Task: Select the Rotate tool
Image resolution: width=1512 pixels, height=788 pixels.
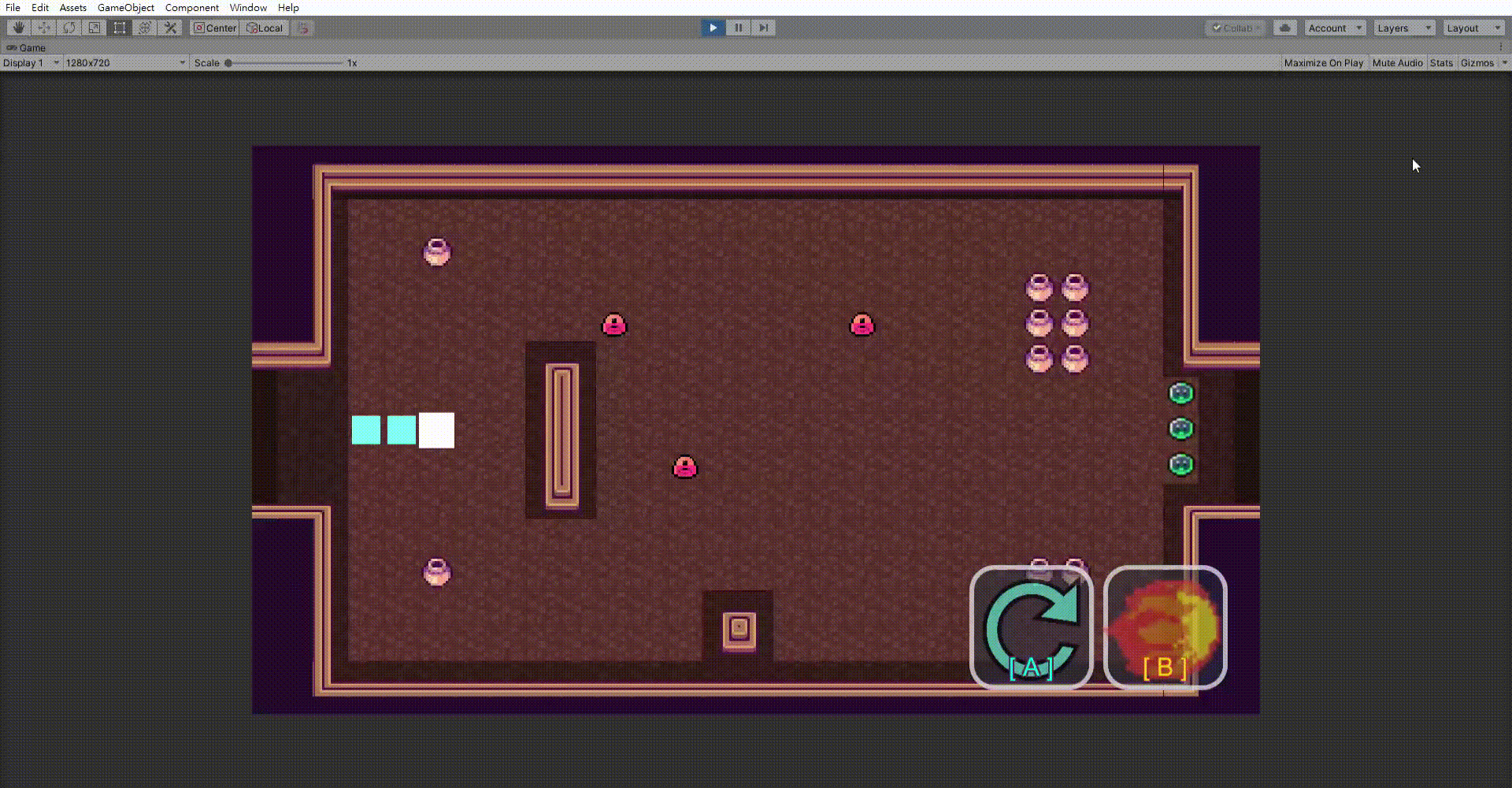Action: (69, 28)
